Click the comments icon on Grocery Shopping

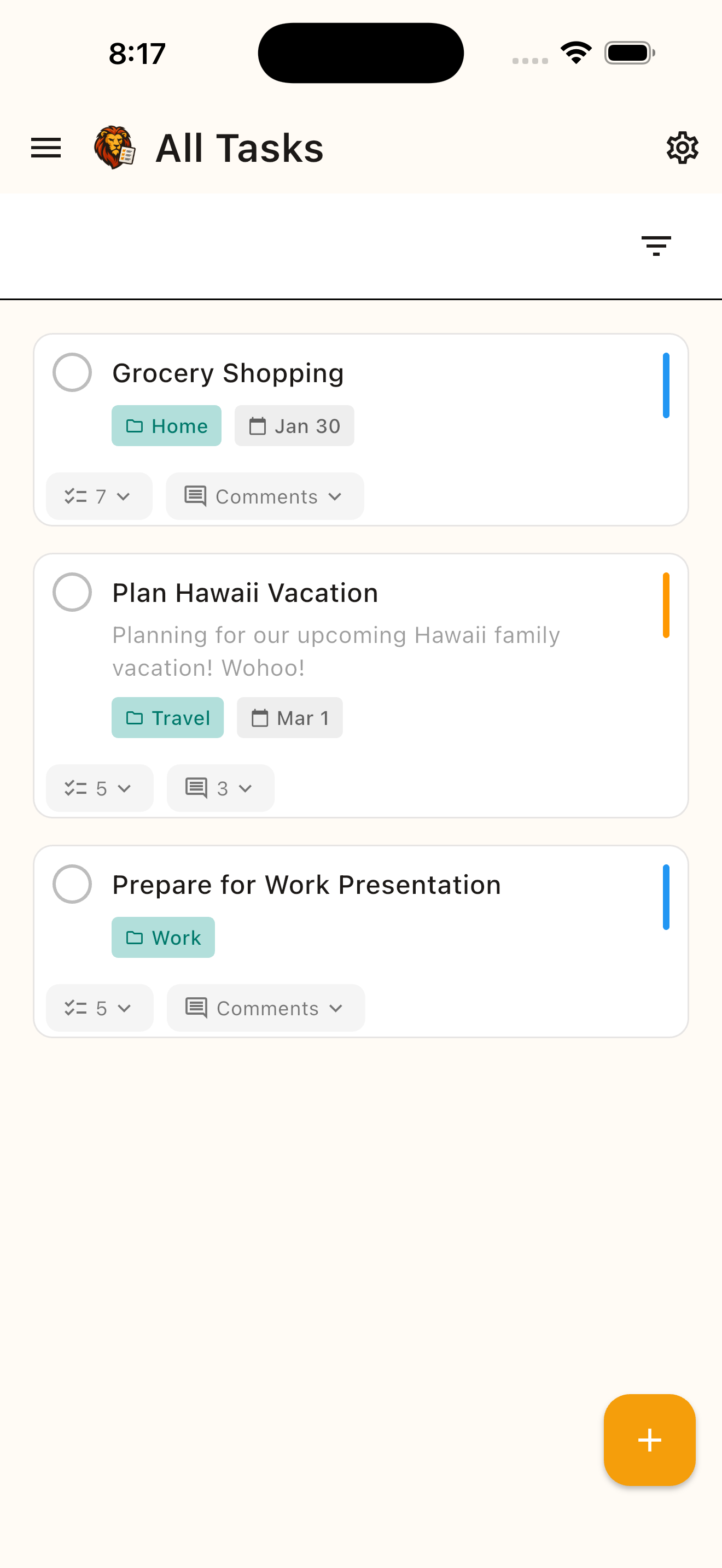pos(195,496)
